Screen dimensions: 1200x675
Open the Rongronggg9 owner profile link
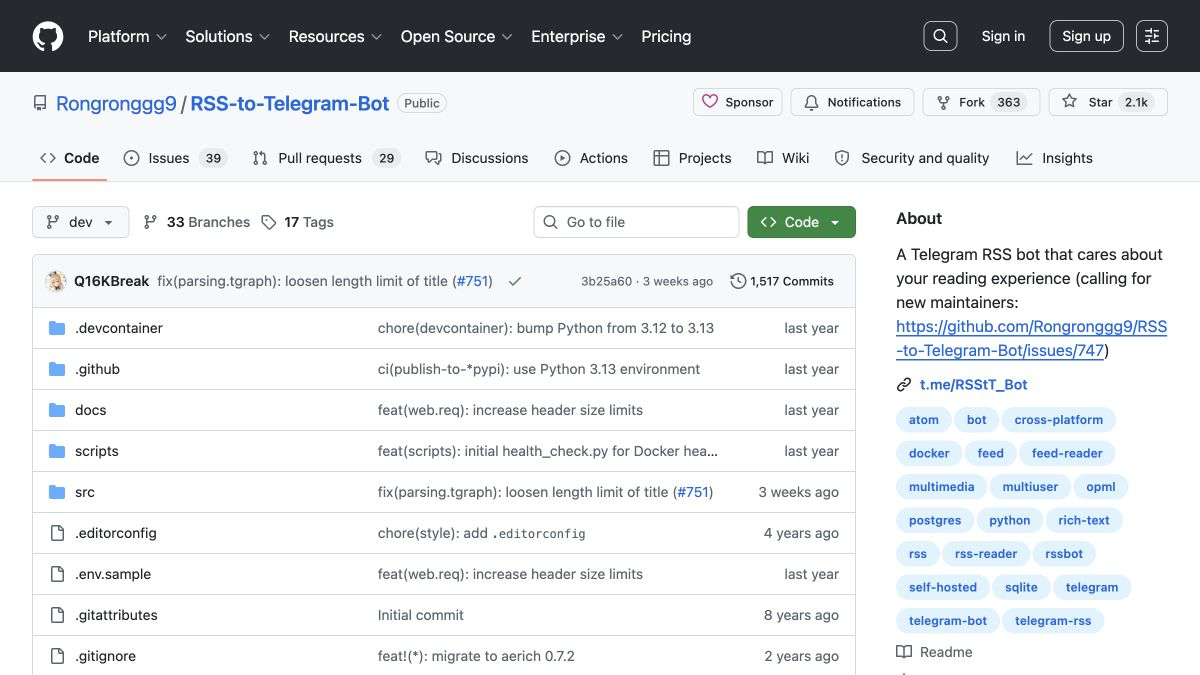[116, 103]
